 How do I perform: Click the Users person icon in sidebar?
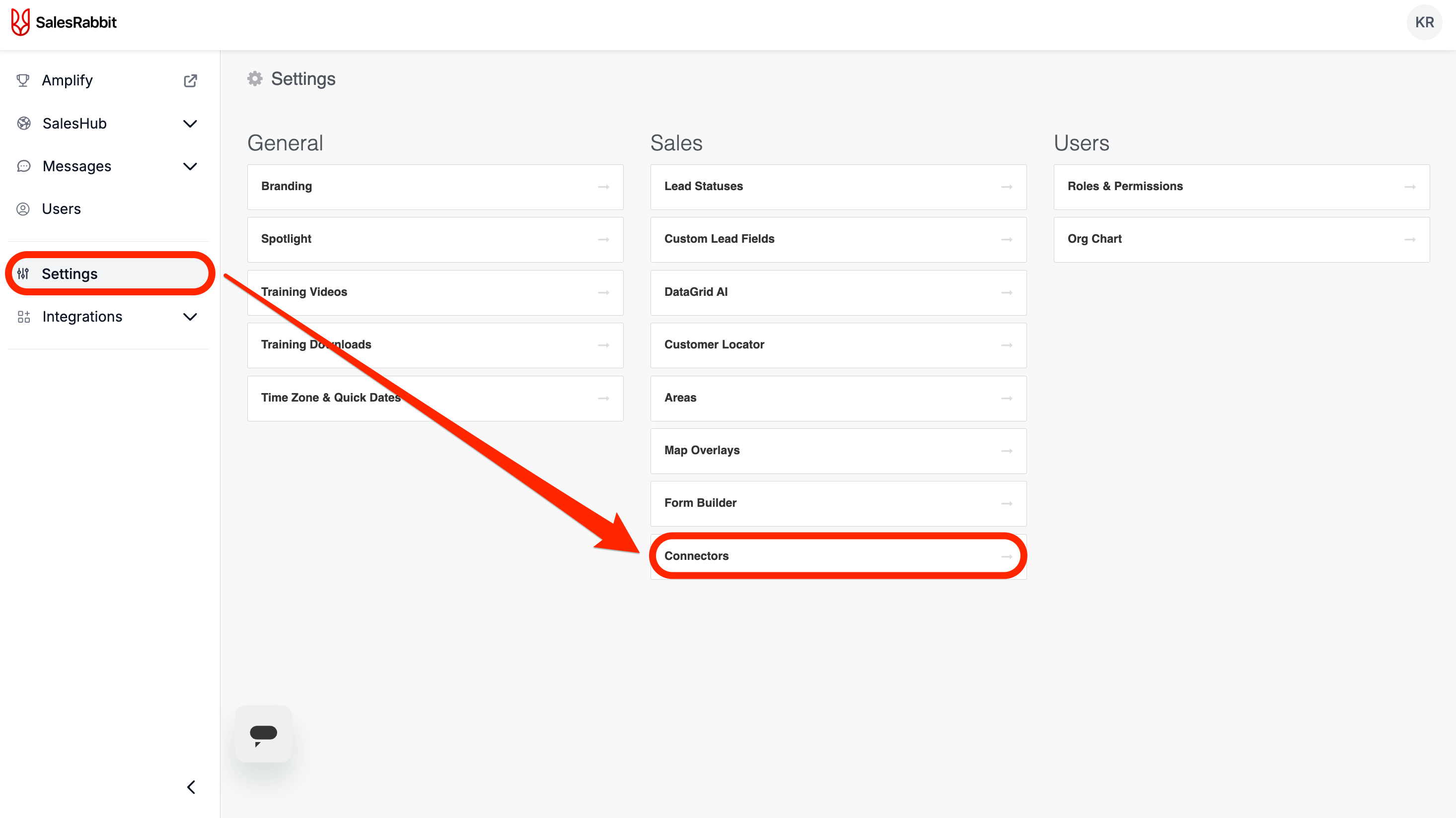pos(23,209)
